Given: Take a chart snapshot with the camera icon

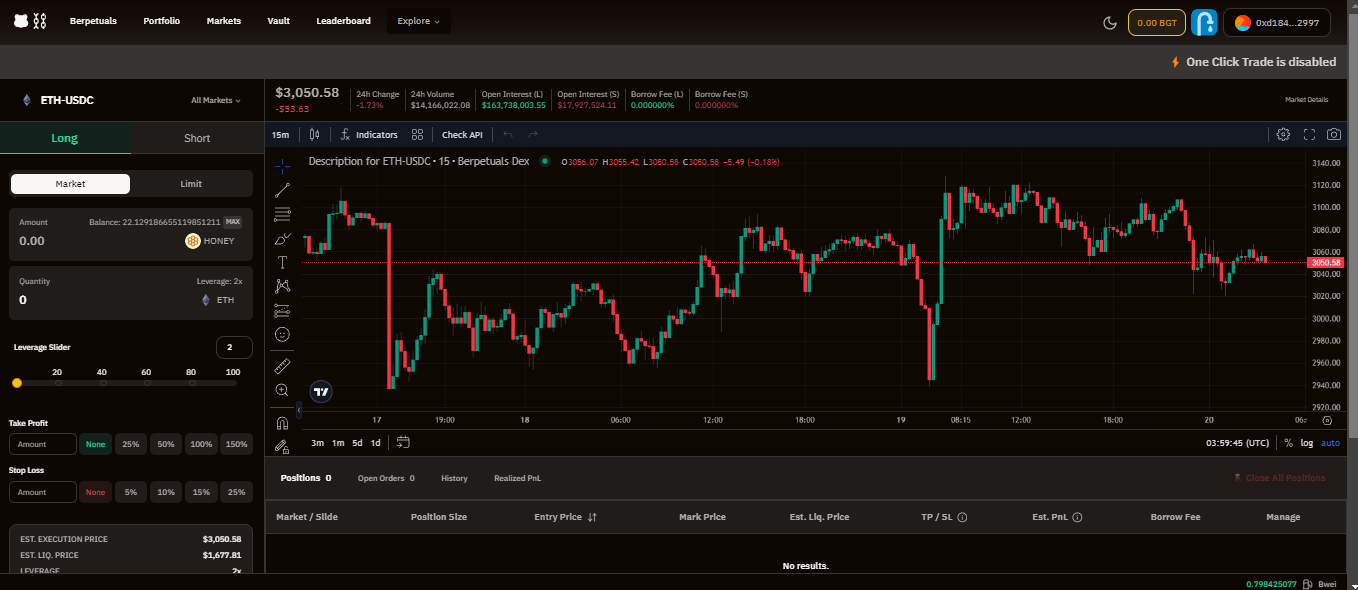Looking at the screenshot, I should [x=1334, y=134].
